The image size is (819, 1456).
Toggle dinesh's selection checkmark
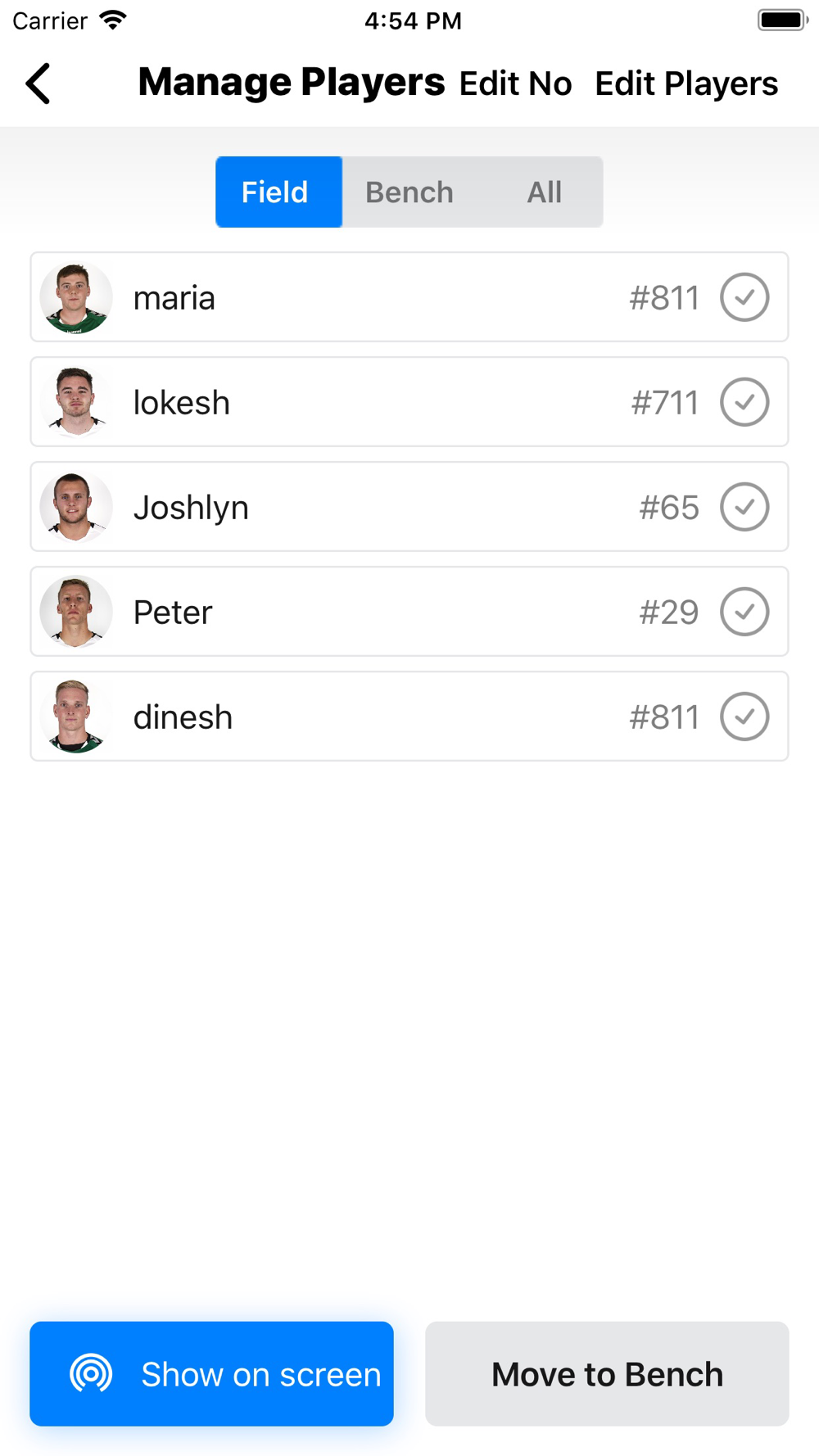click(744, 717)
